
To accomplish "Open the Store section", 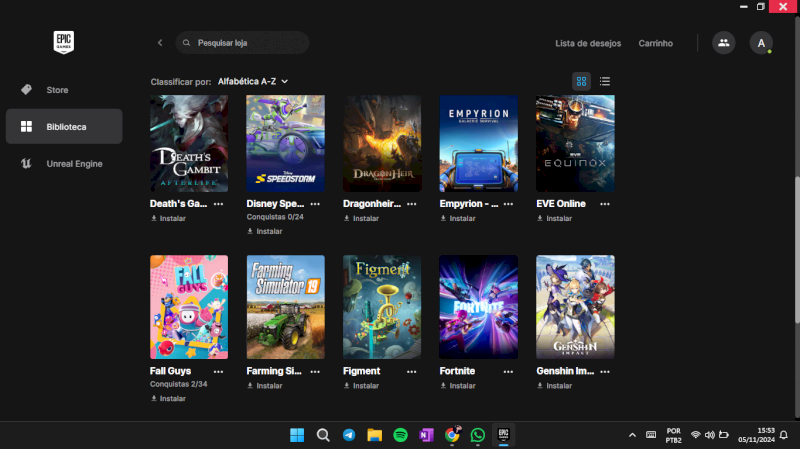I will pyautogui.click(x=57, y=90).
